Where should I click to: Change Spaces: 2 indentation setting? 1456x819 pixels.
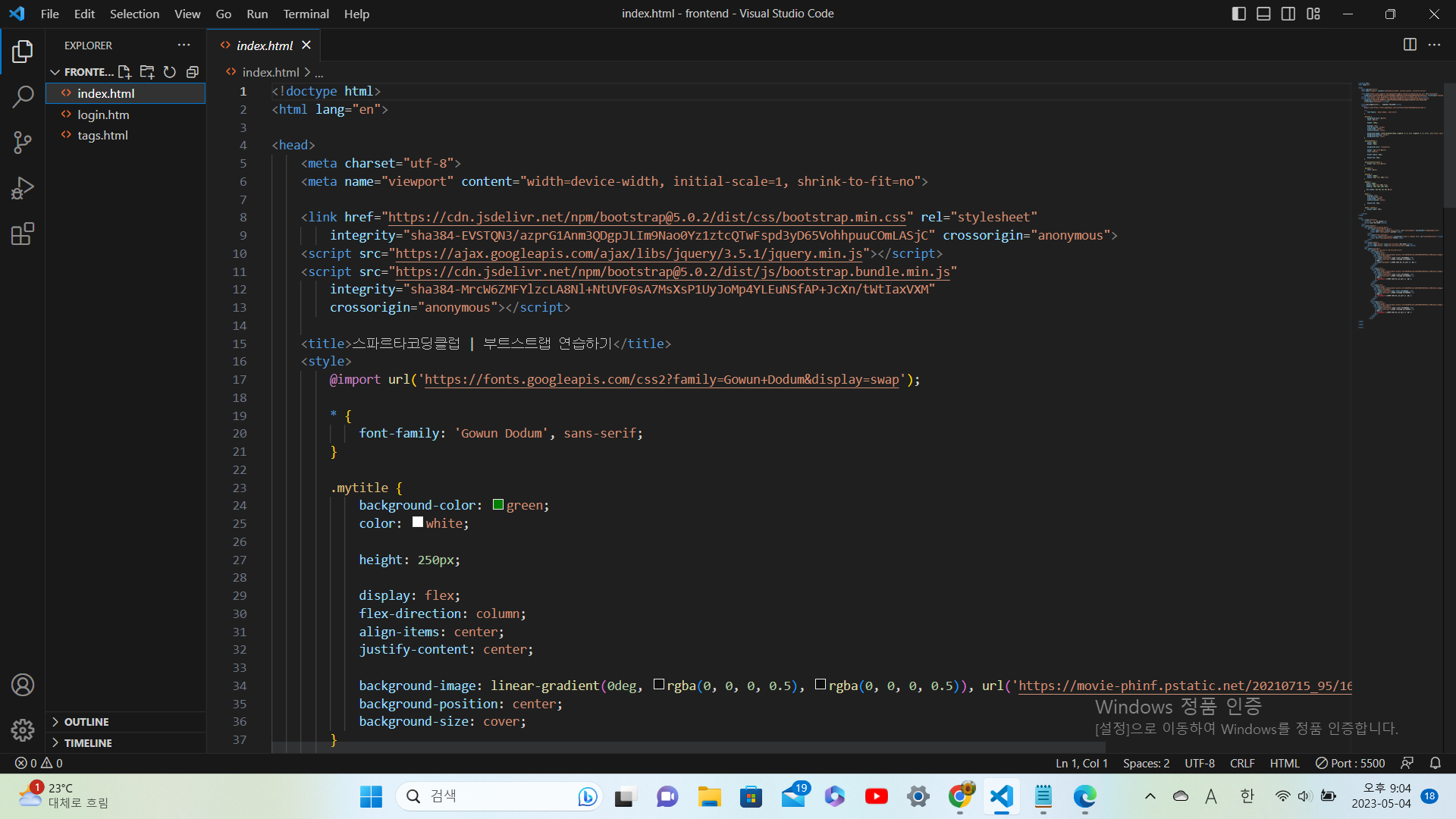1147,763
